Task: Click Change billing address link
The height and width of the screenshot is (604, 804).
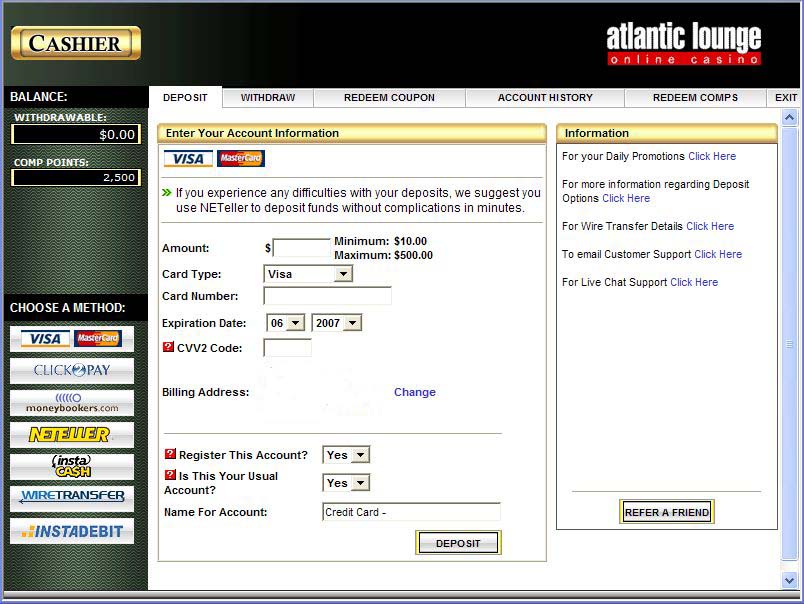Action: tap(414, 392)
